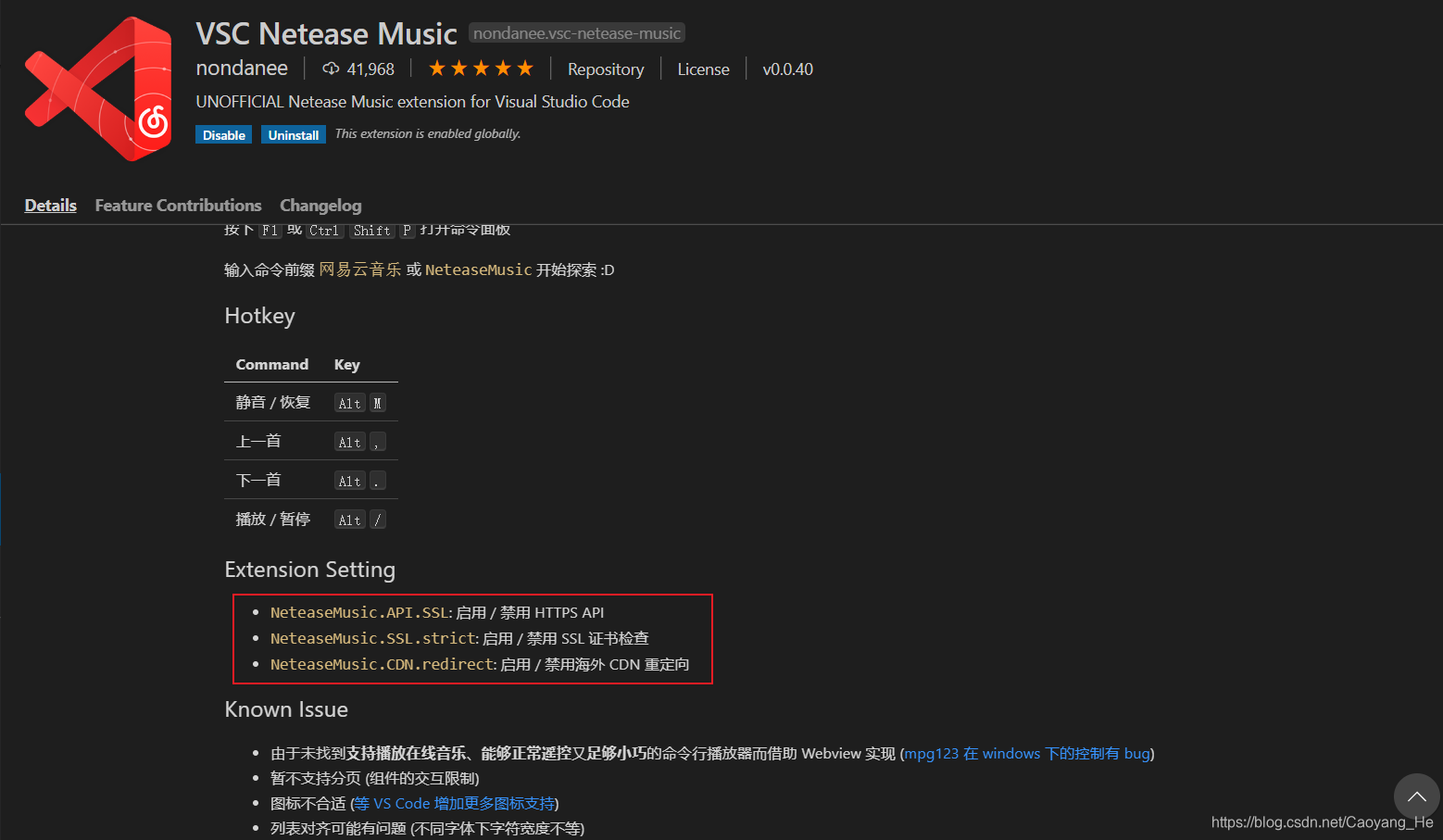The height and width of the screenshot is (840, 1443).
Task: Click the 网易云音乐 command prefix text
Action: 360,270
